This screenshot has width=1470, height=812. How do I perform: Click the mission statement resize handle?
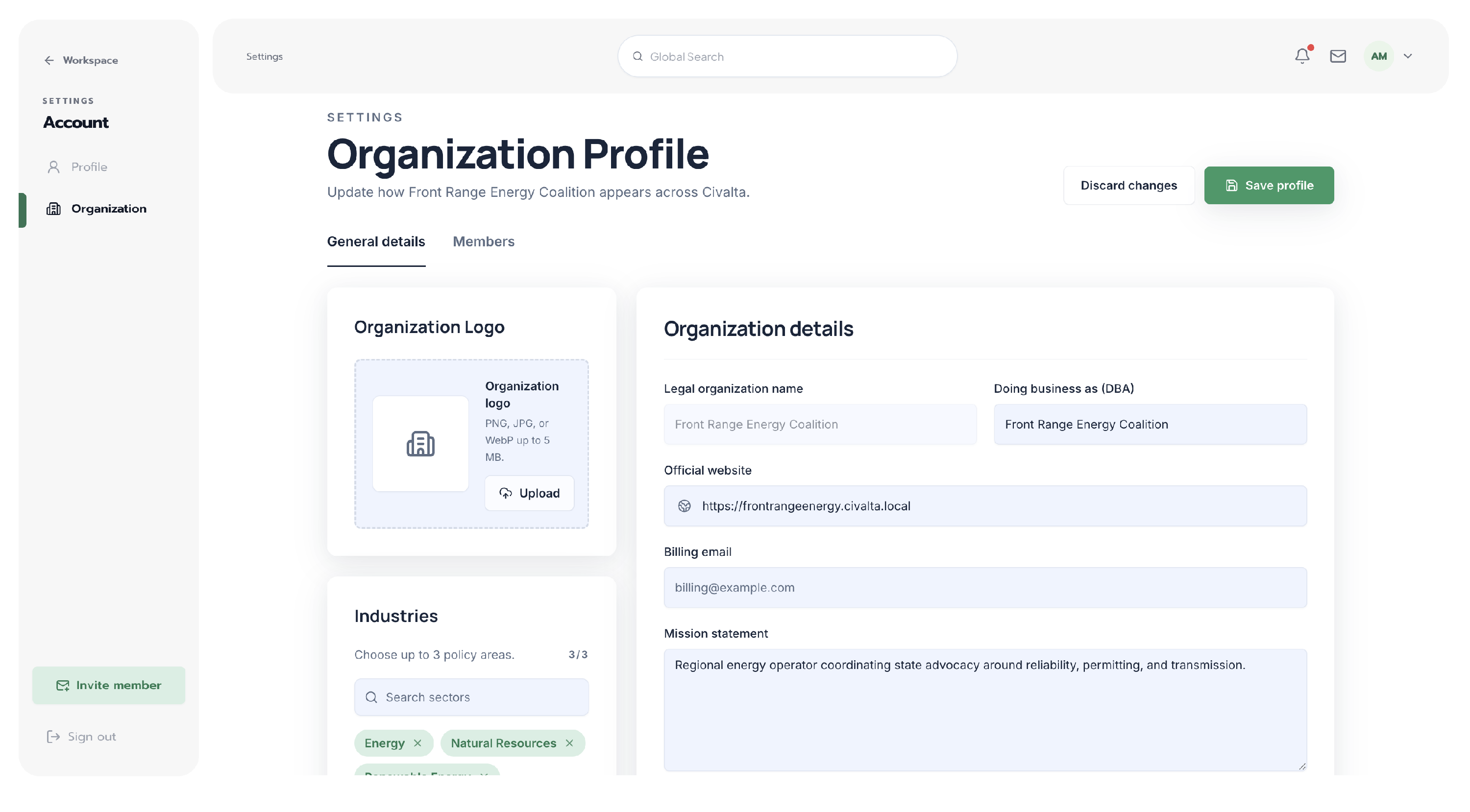[x=1301, y=766]
